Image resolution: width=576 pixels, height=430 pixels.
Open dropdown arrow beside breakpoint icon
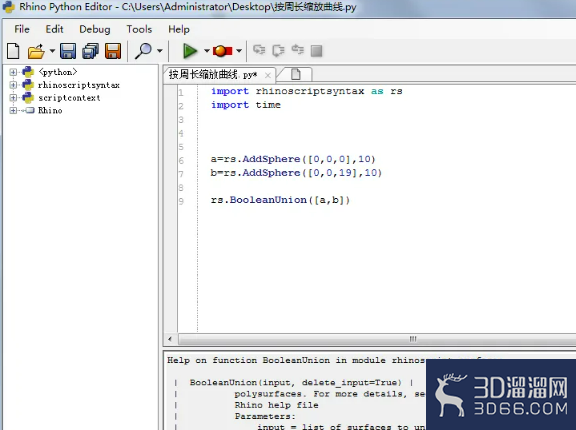pyautogui.click(x=239, y=51)
